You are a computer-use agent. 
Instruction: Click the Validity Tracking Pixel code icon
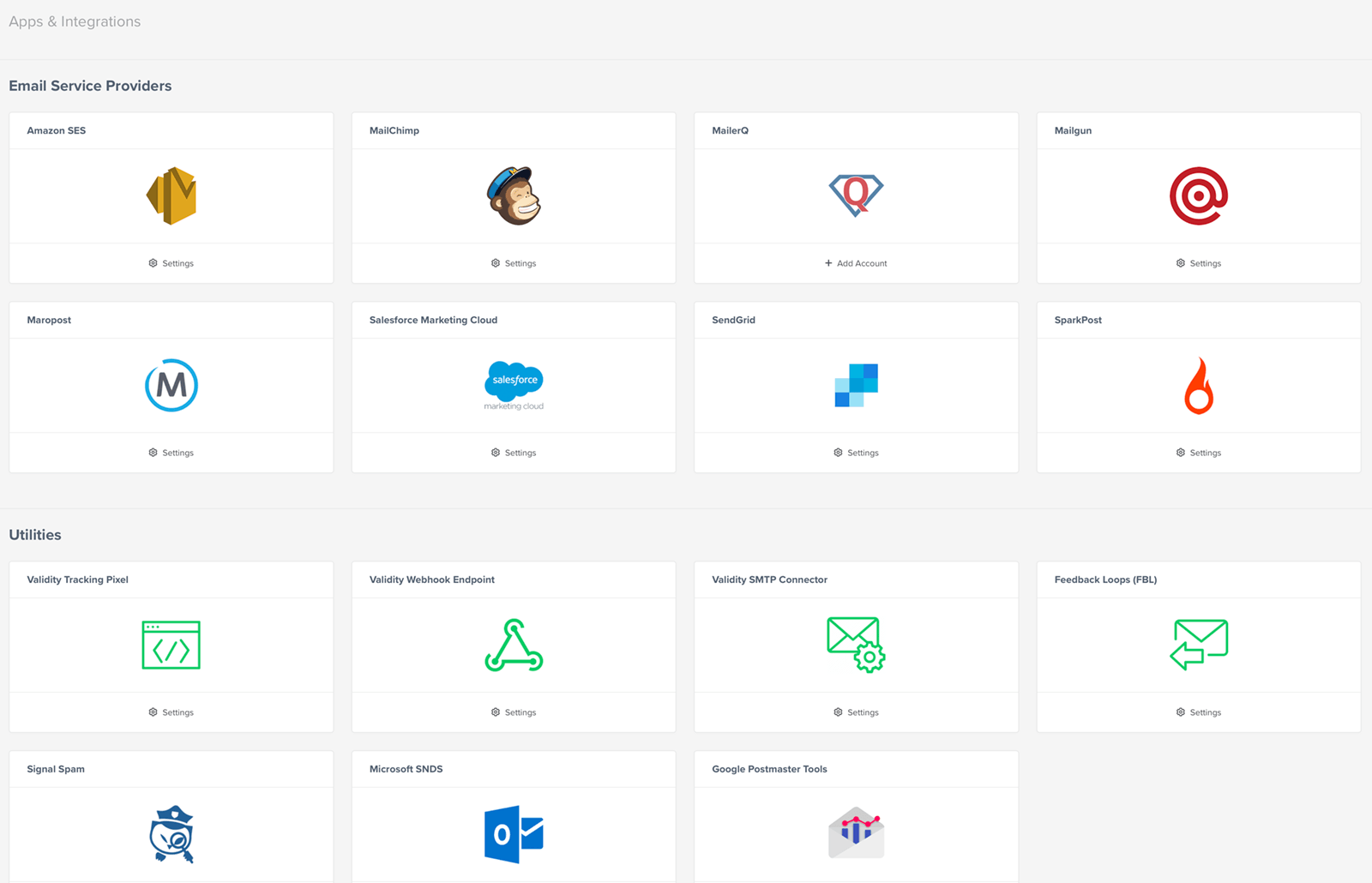click(x=171, y=645)
